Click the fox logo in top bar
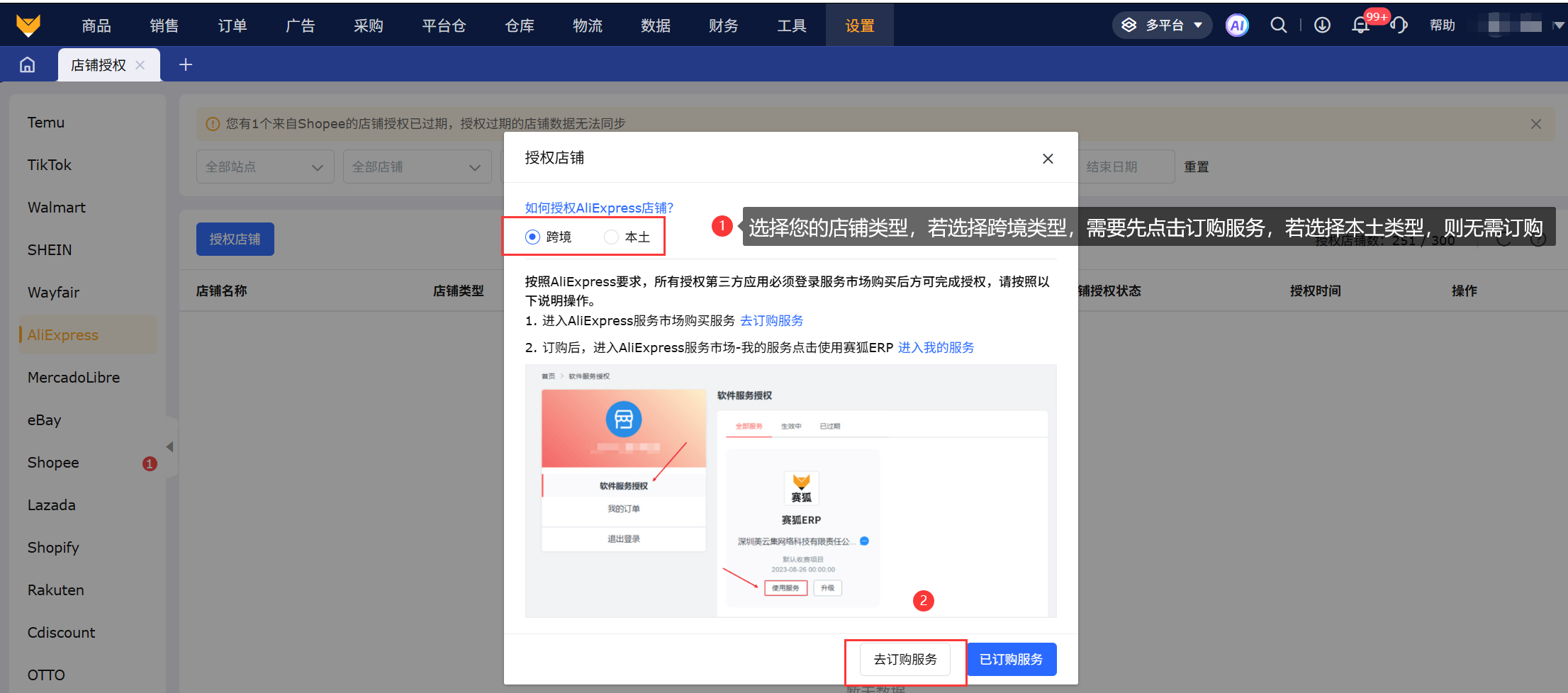This screenshot has height=693, width=1568. click(x=28, y=26)
